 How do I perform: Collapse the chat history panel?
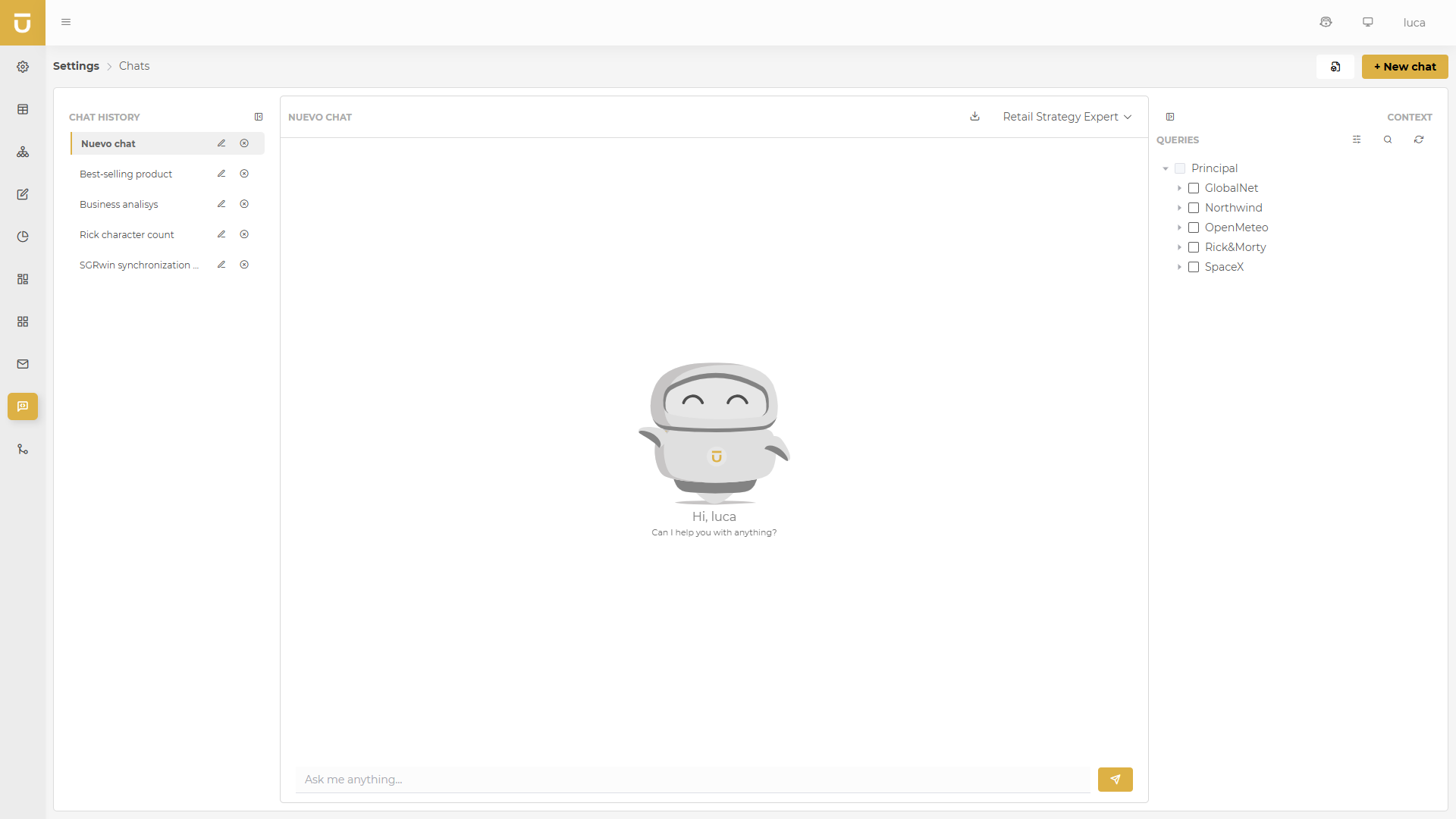(x=259, y=117)
